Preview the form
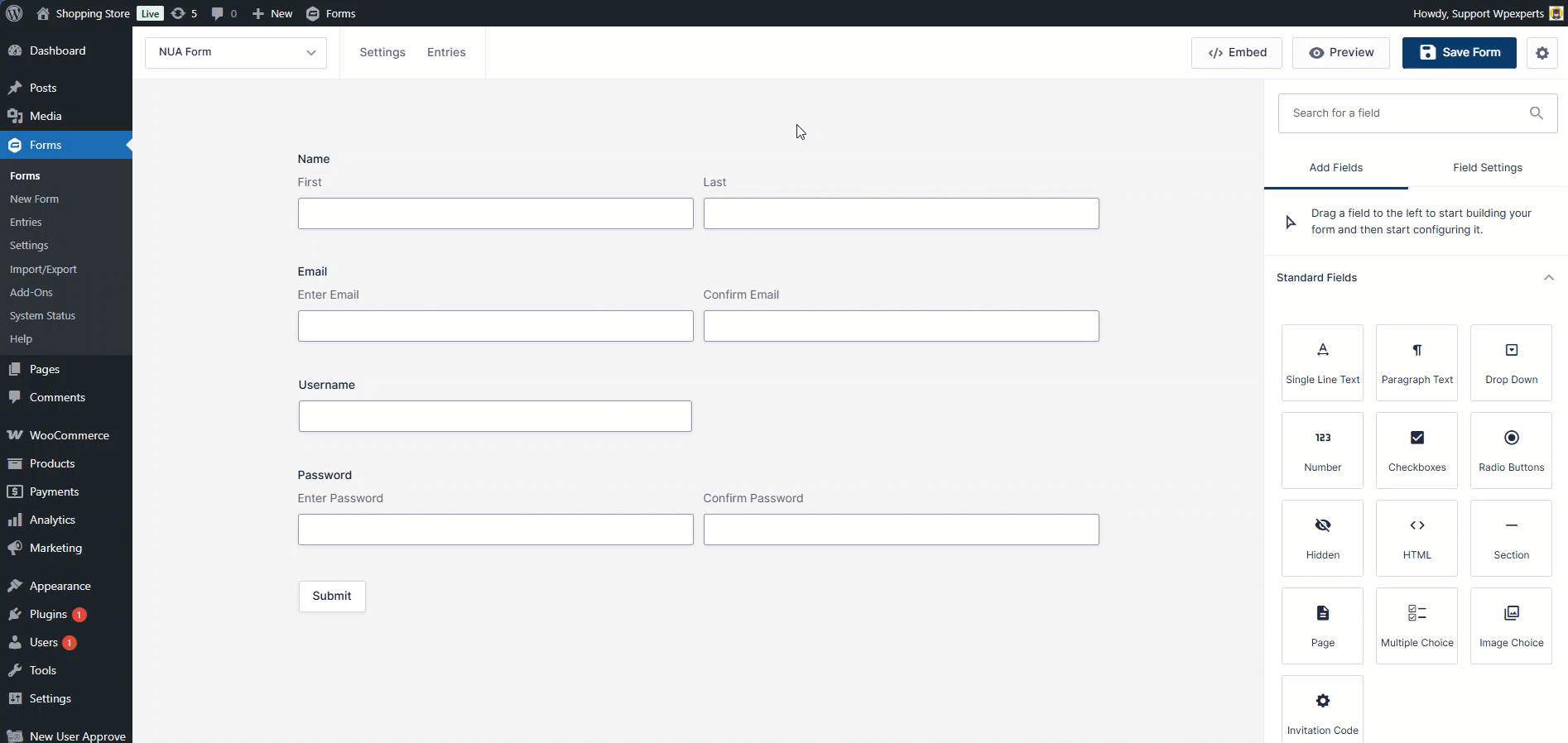1568x743 pixels. [1340, 53]
